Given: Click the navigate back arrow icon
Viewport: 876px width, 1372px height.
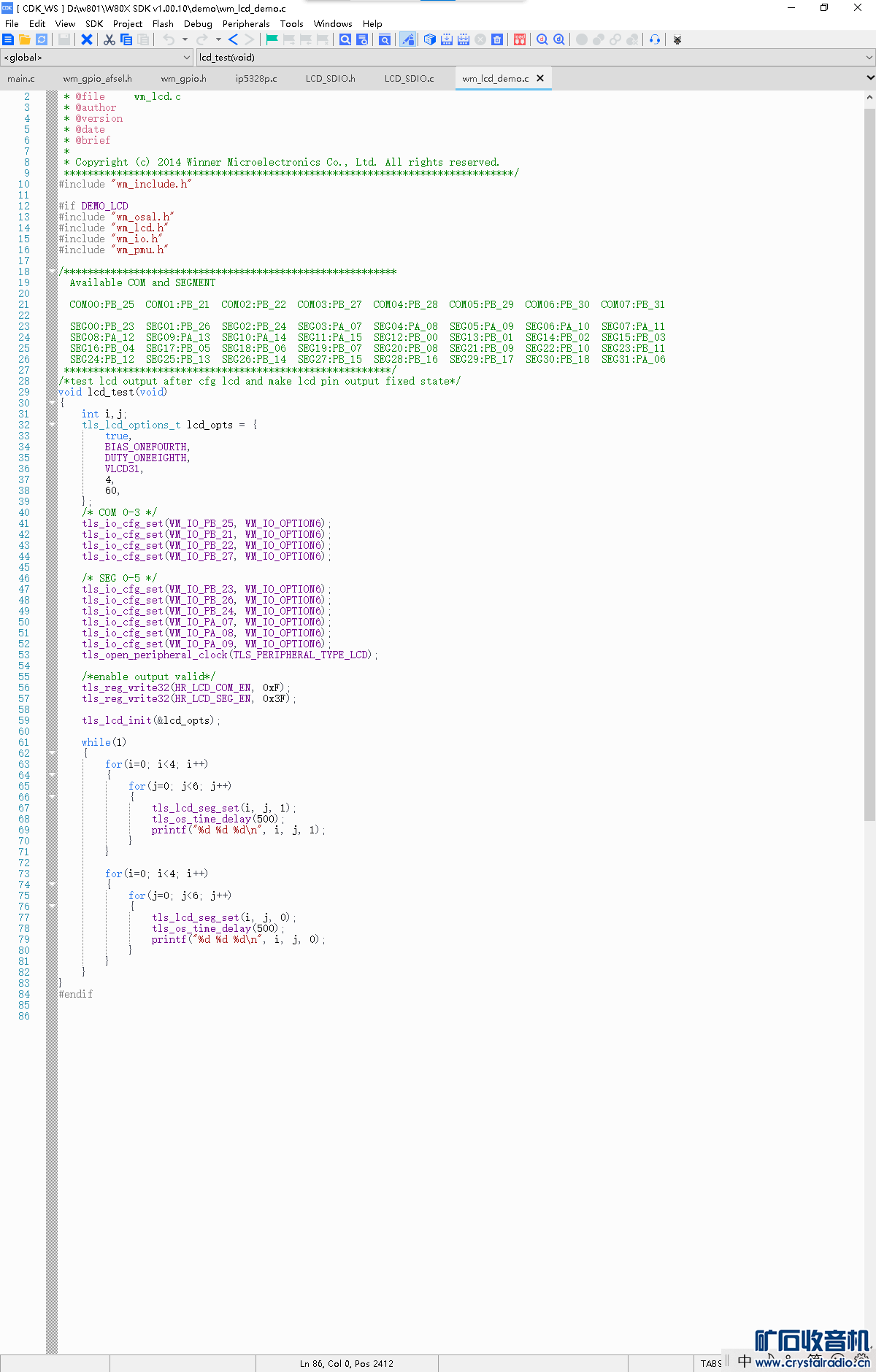Looking at the screenshot, I should pos(233,39).
